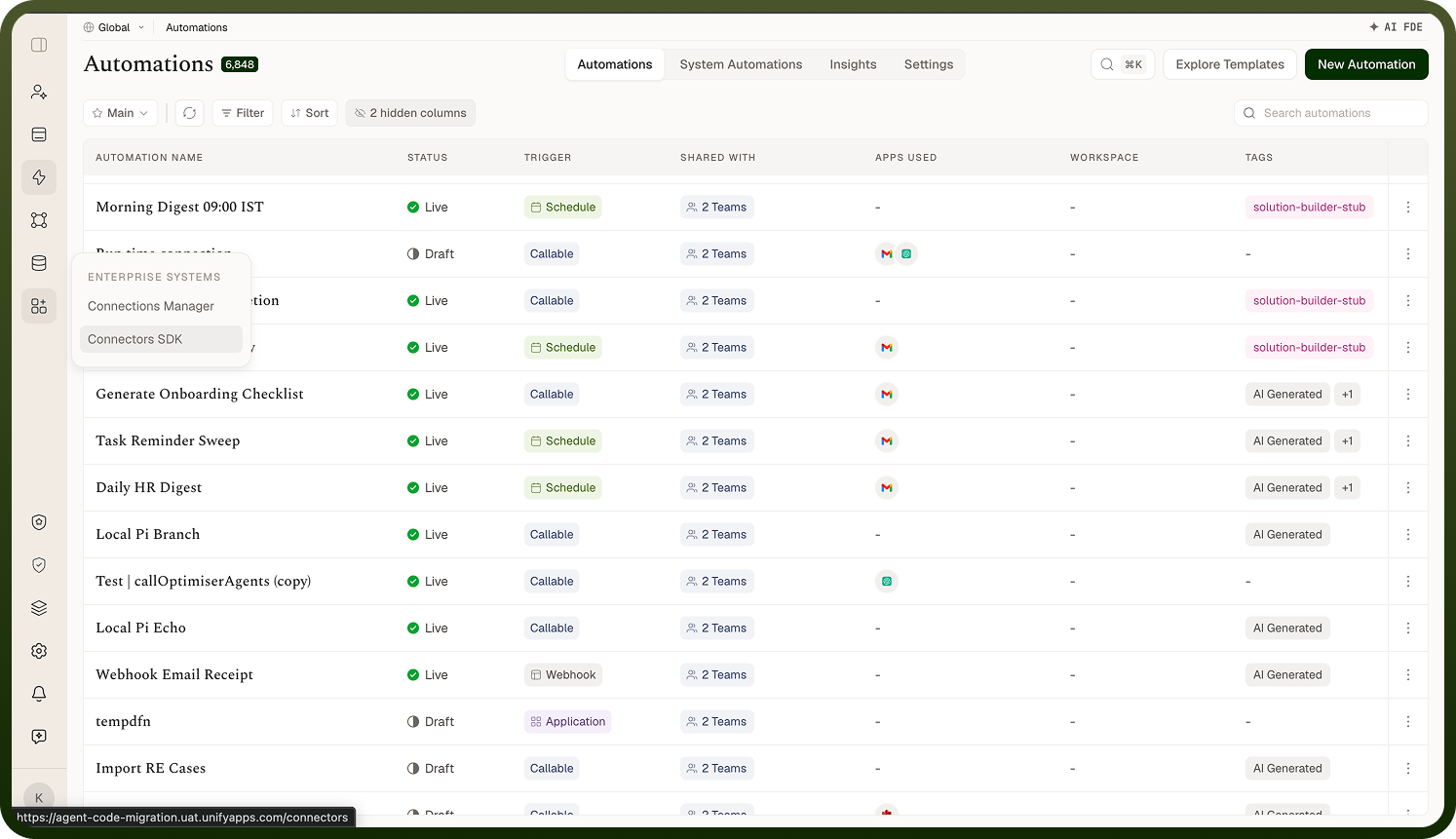The image size is (1456, 839).
Task: Open the Morning Digest 09:00 IST automation
Action: (x=180, y=208)
